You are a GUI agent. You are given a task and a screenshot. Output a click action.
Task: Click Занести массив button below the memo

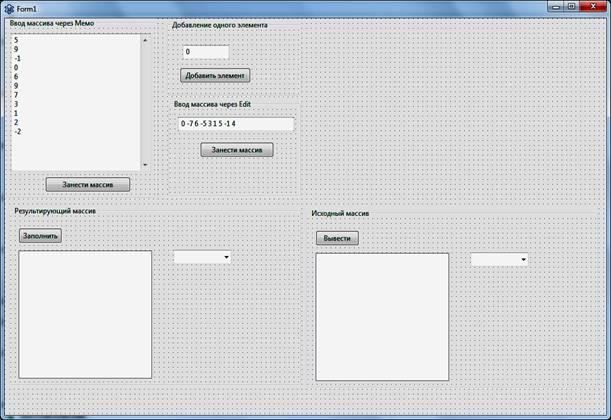(88, 185)
